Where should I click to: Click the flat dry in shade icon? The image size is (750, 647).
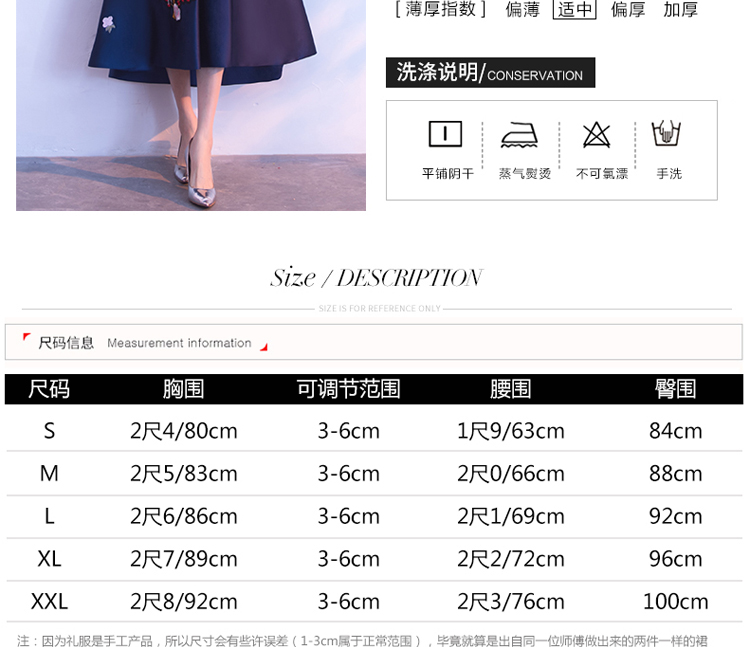pyautogui.click(x=446, y=135)
